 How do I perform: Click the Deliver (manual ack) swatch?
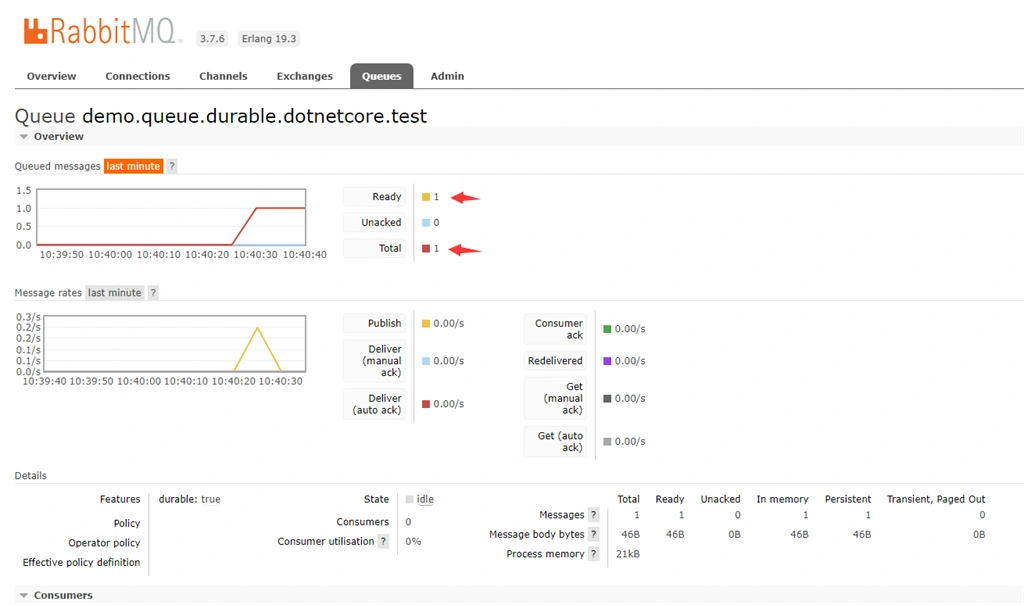click(426, 361)
